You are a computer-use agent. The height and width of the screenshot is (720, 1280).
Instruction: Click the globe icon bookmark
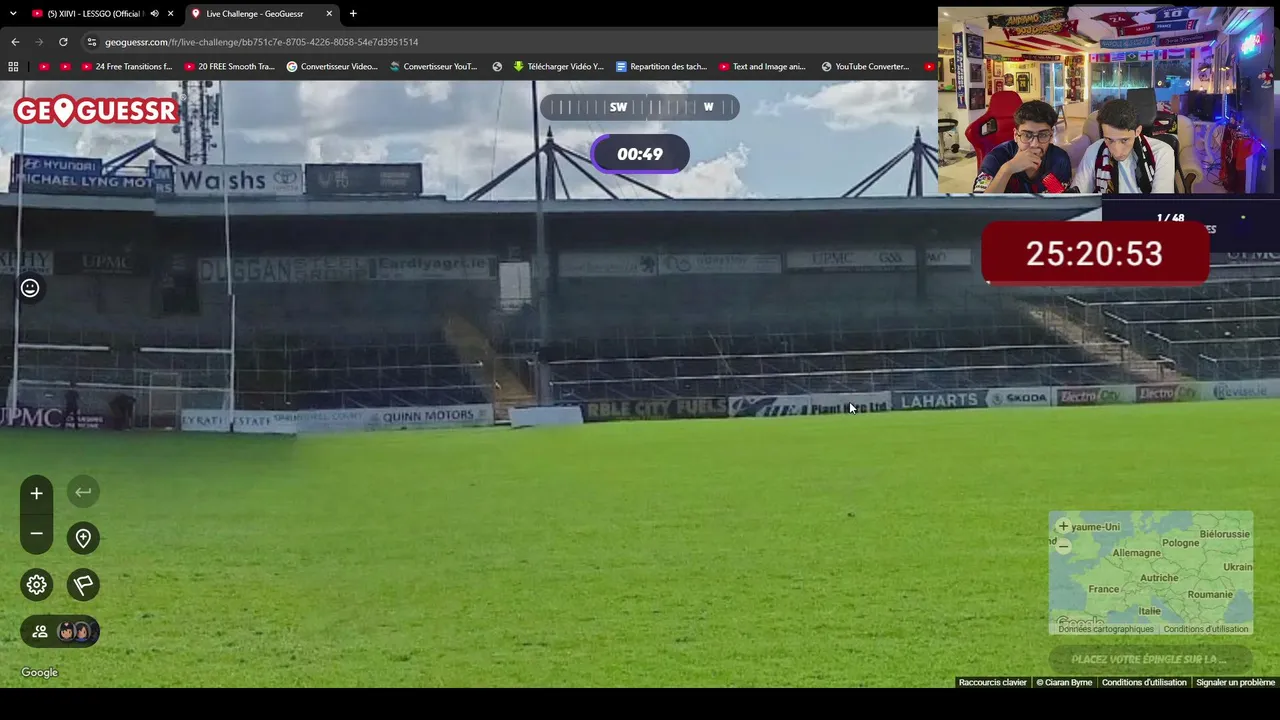[497, 67]
